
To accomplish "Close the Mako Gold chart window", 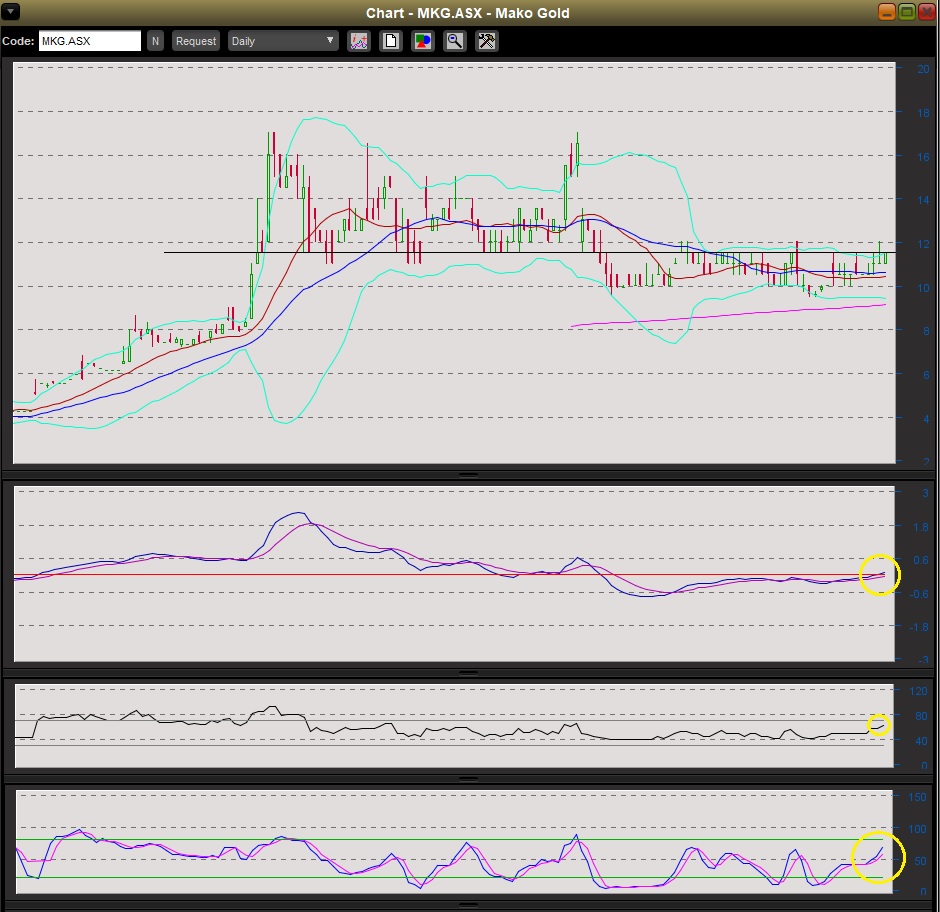I will click(x=927, y=11).
